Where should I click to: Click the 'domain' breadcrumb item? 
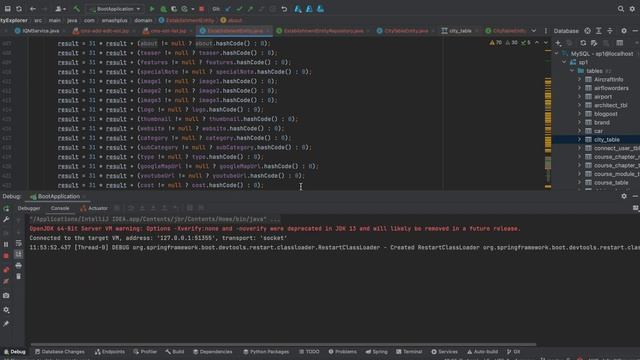(x=143, y=20)
